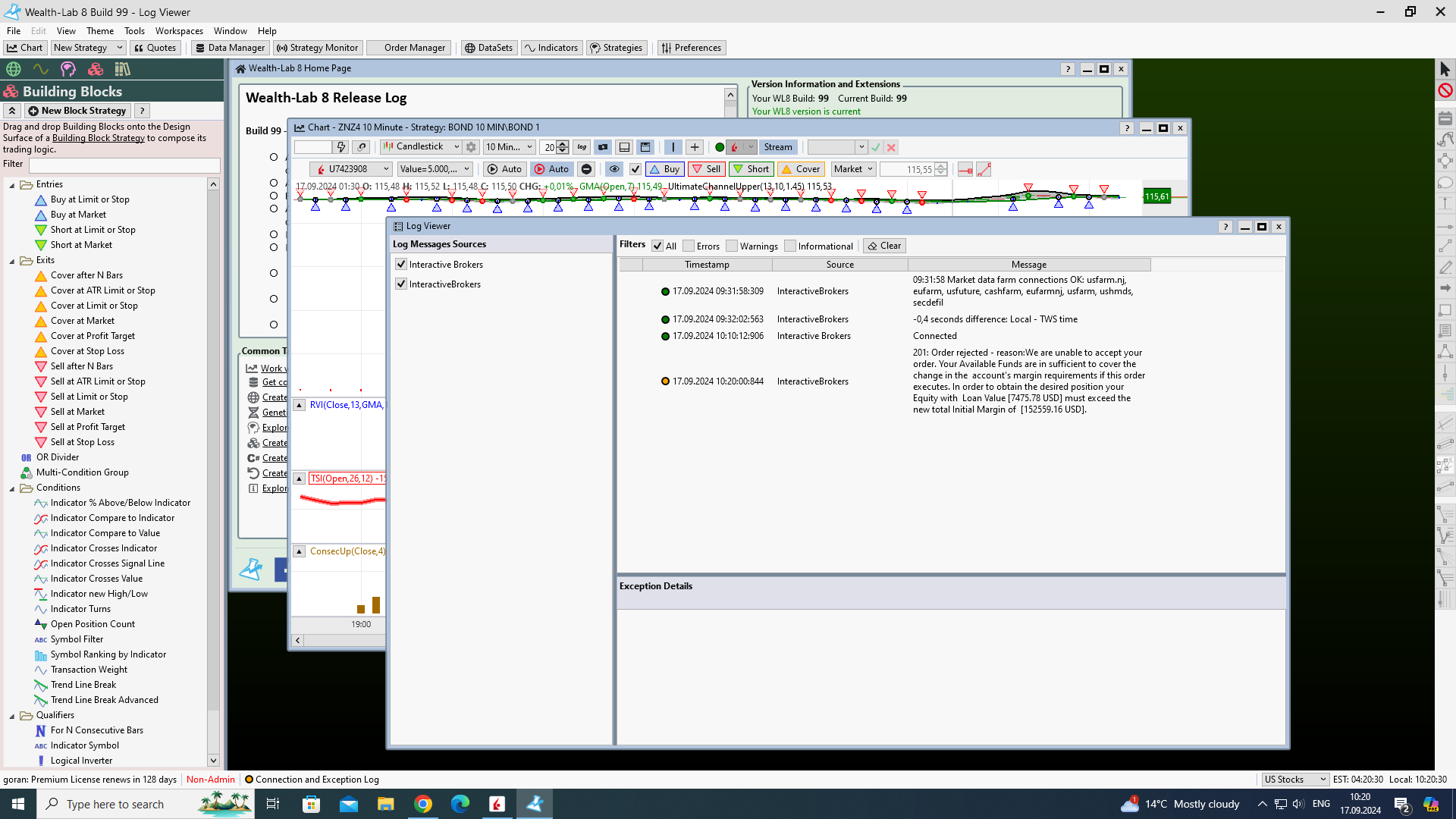Open the Data Manager tool
1456x819 pixels.
point(230,48)
